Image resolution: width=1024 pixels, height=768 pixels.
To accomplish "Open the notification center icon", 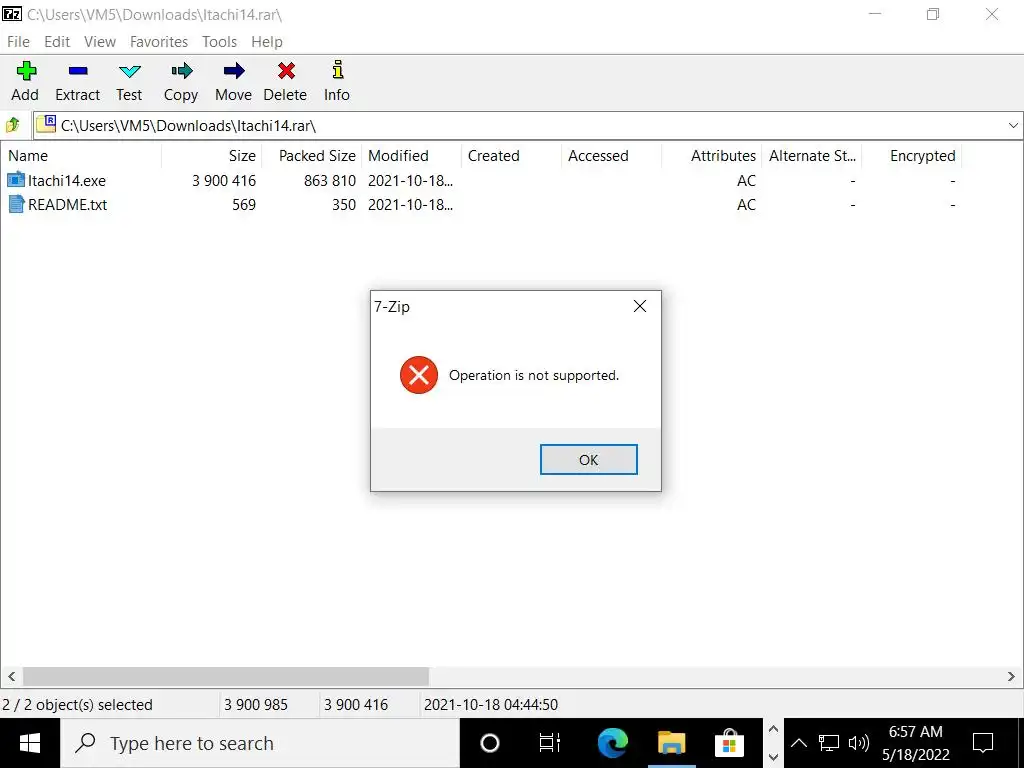I will click(983, 743).
